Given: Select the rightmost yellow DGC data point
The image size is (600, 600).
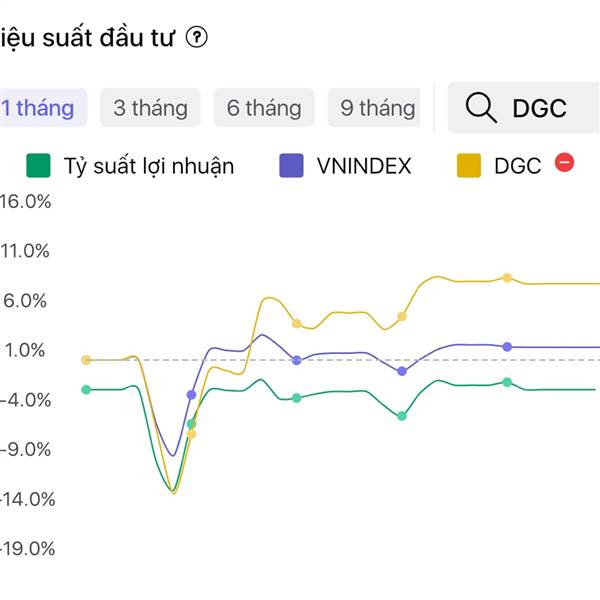Looking at the screenshot, I should pos(507,278).
